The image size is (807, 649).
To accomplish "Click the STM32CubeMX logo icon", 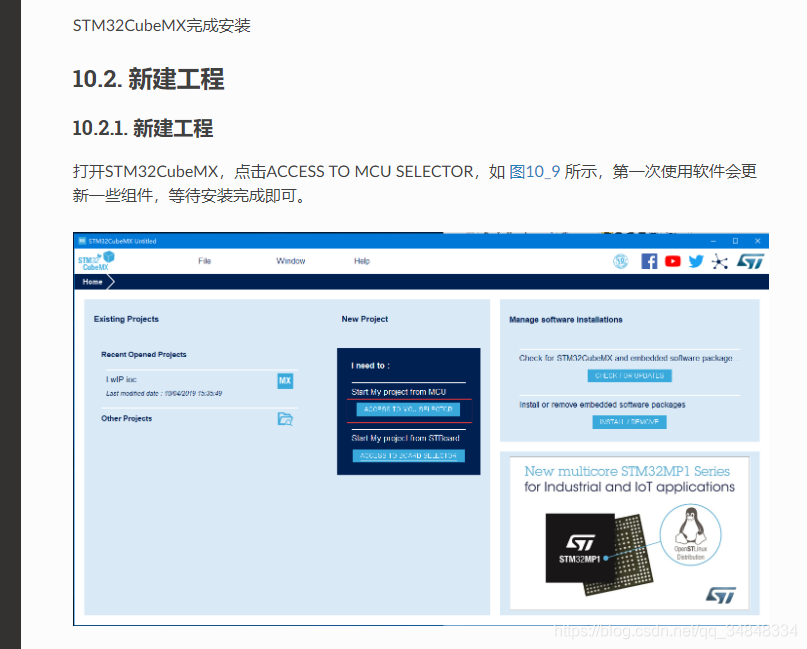I will coord(96,261).
